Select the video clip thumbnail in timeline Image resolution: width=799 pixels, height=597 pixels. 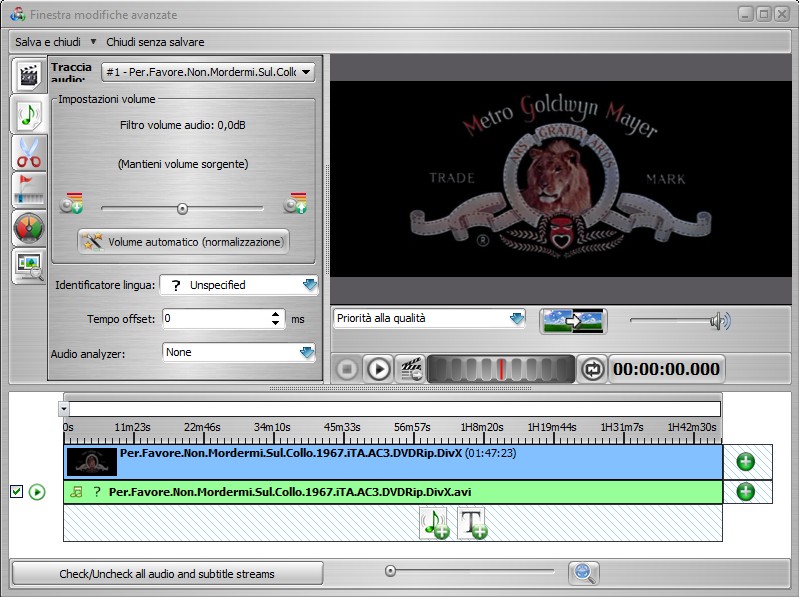coord(92,462)
